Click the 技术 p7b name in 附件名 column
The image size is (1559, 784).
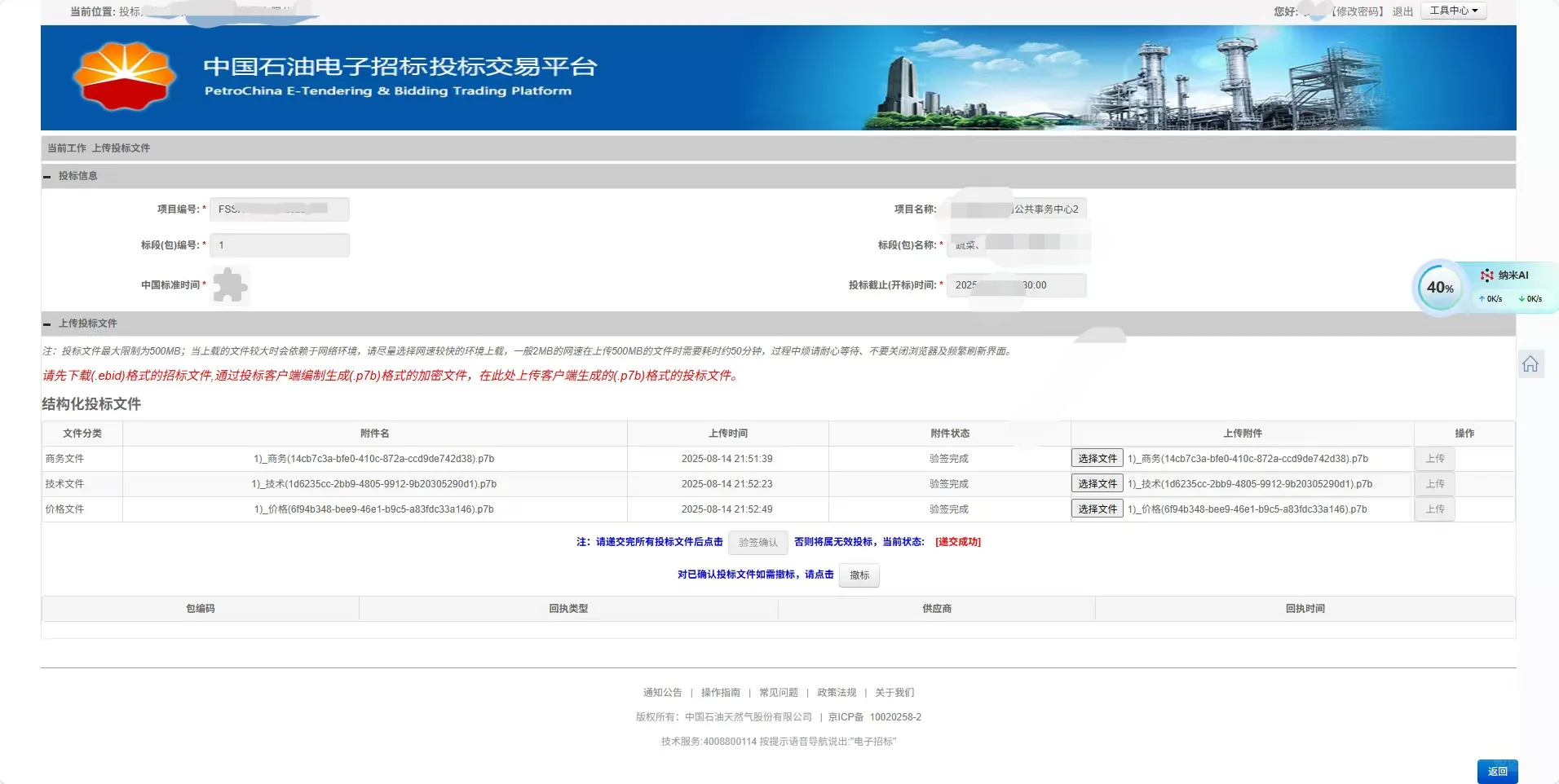point(374,484)
